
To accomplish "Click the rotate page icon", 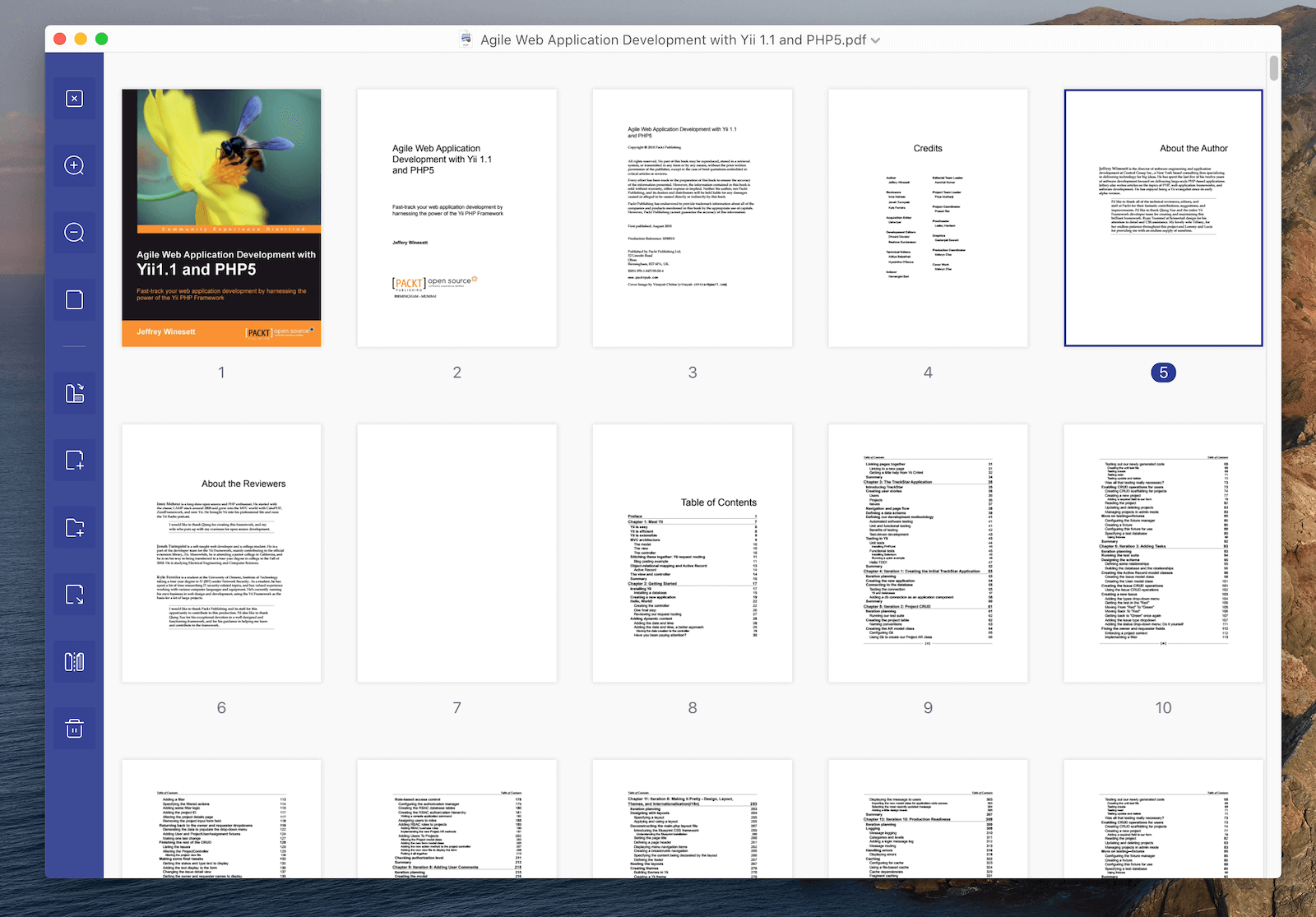I will coord(74,393).
